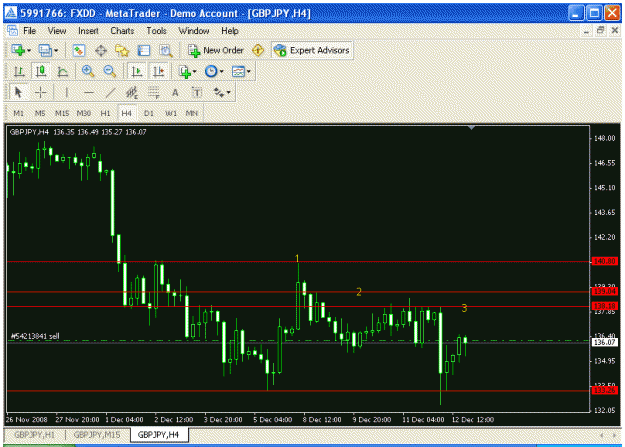Click the Templates icon
Image resolution: width=625 pixels, height=447 pixels.
pos(238,72)
